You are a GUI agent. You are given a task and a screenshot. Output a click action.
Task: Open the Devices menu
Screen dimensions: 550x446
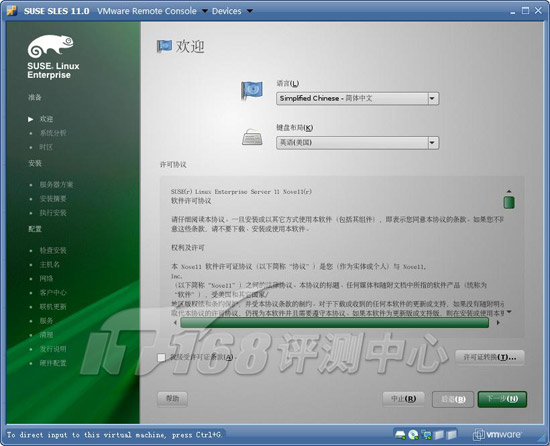(x=227, y=11)
